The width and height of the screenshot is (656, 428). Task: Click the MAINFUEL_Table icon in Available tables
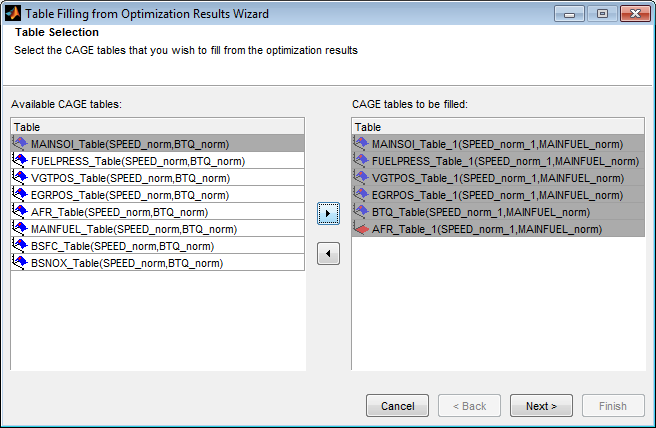pyautogui.click(x=20, y=228)
